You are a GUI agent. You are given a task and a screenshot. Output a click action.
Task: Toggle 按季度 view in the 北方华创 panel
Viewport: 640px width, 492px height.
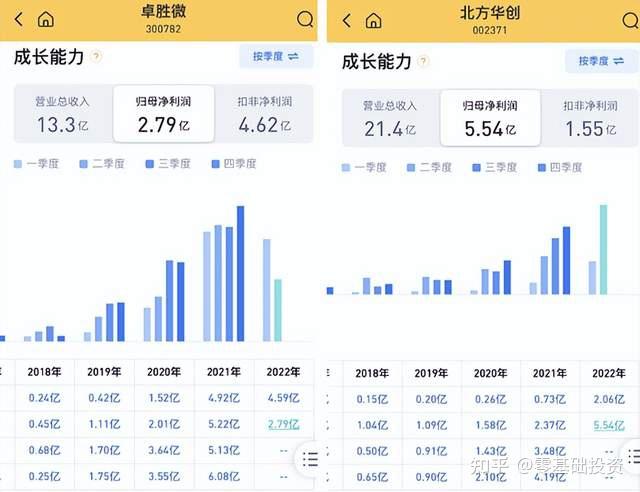[601, 61]
